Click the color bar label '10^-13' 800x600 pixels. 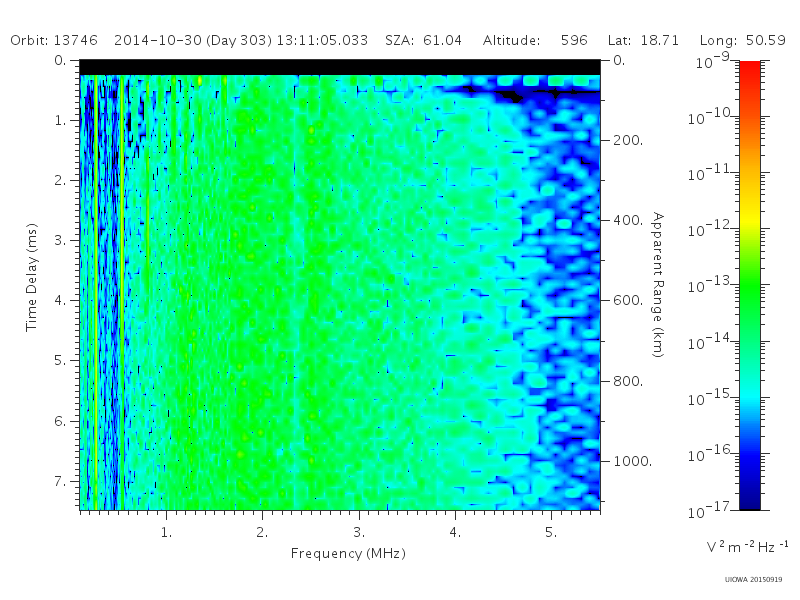711,284
